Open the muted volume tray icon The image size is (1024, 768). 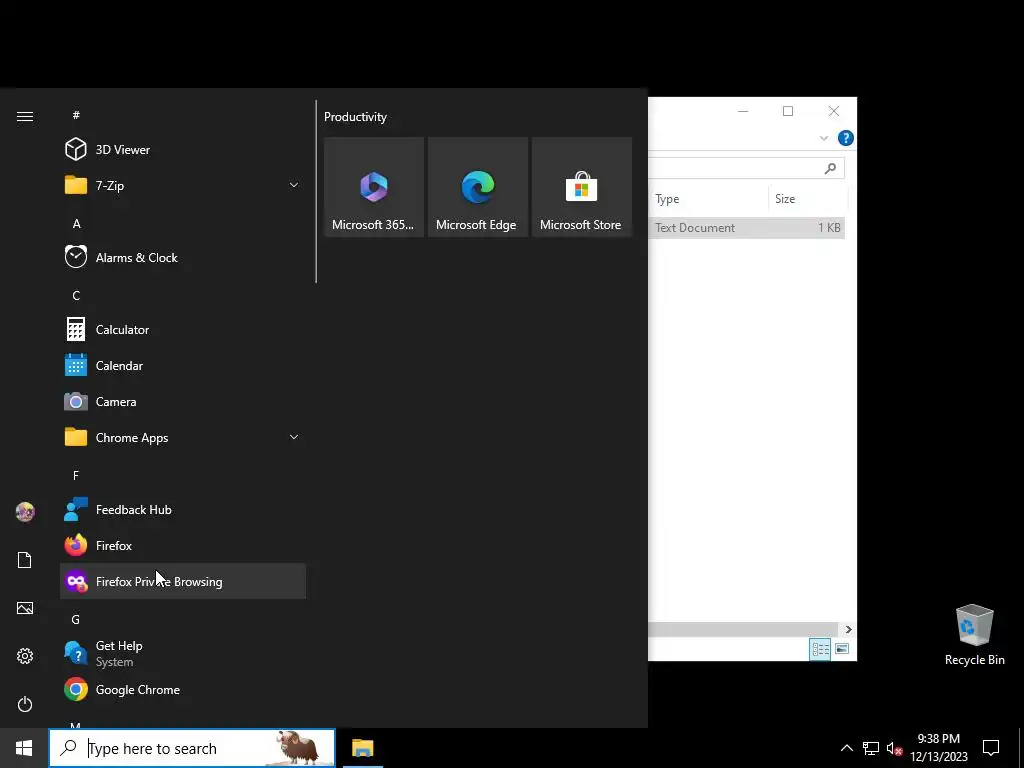[x=894, y=748]
